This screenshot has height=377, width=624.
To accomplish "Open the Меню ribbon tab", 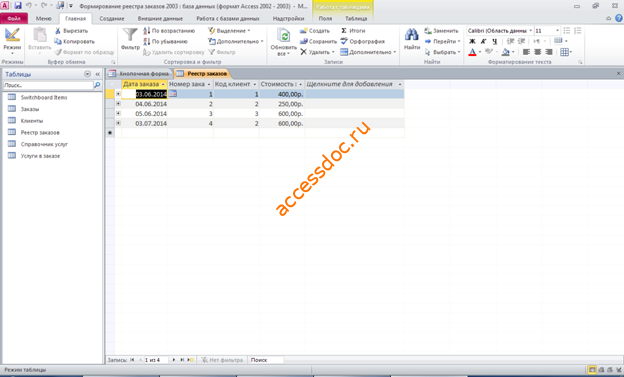I will coord(43,18).
